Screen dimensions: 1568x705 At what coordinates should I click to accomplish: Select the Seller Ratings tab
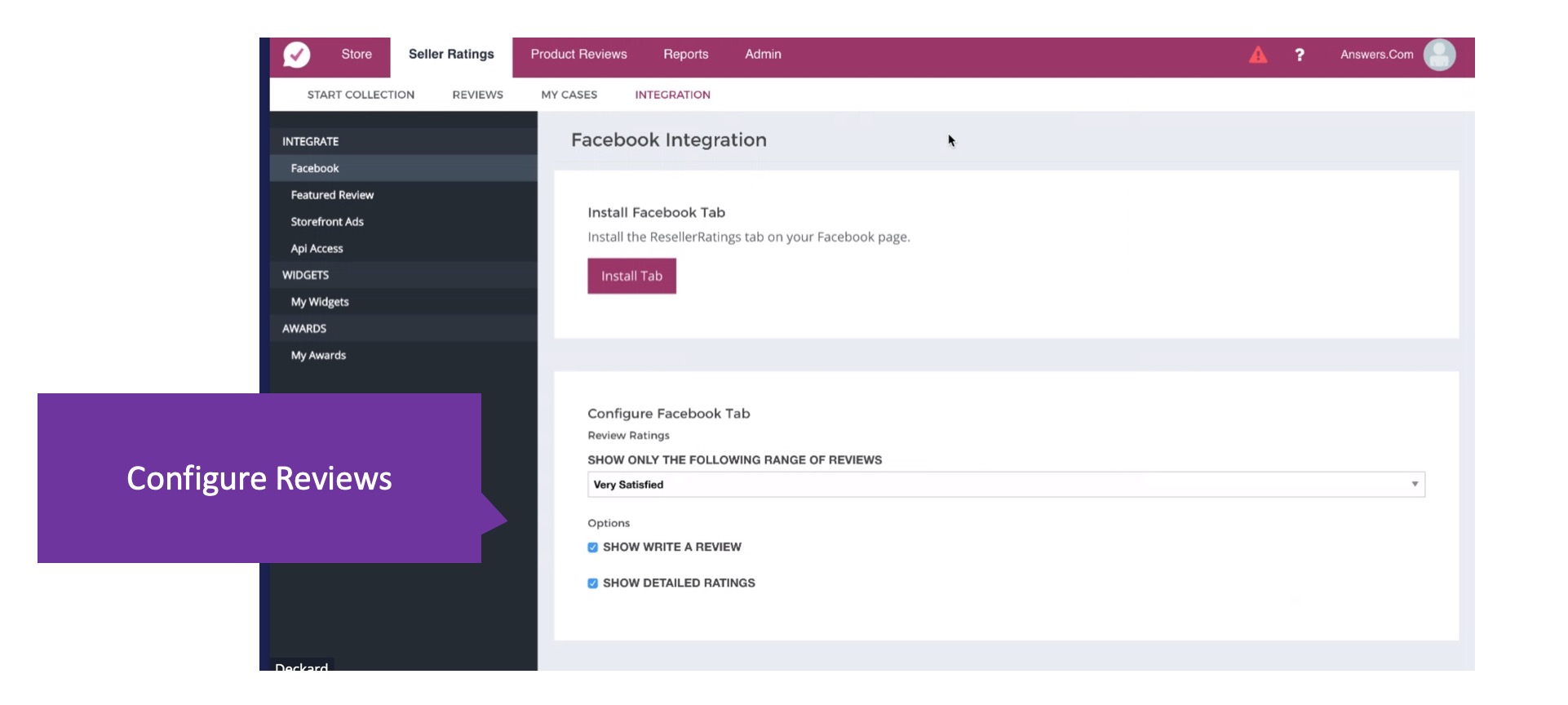(451, 55)
